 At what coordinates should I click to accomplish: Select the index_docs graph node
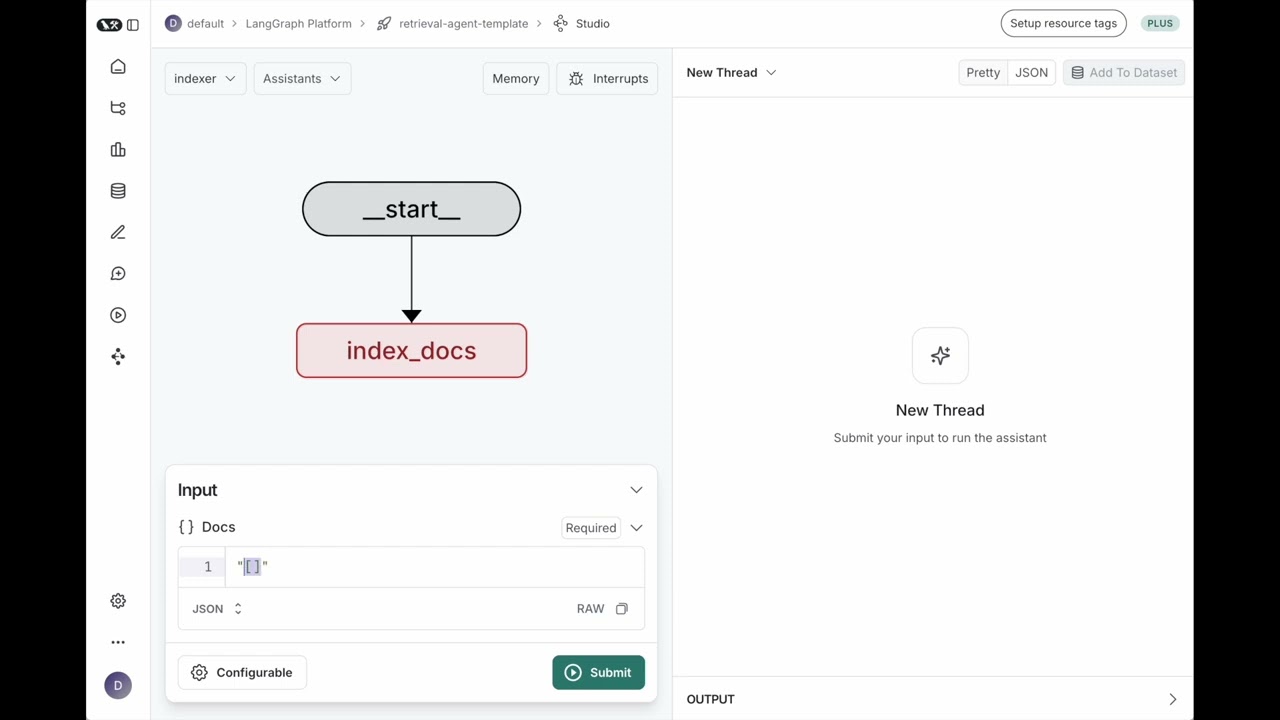click(x=411, y=351)
